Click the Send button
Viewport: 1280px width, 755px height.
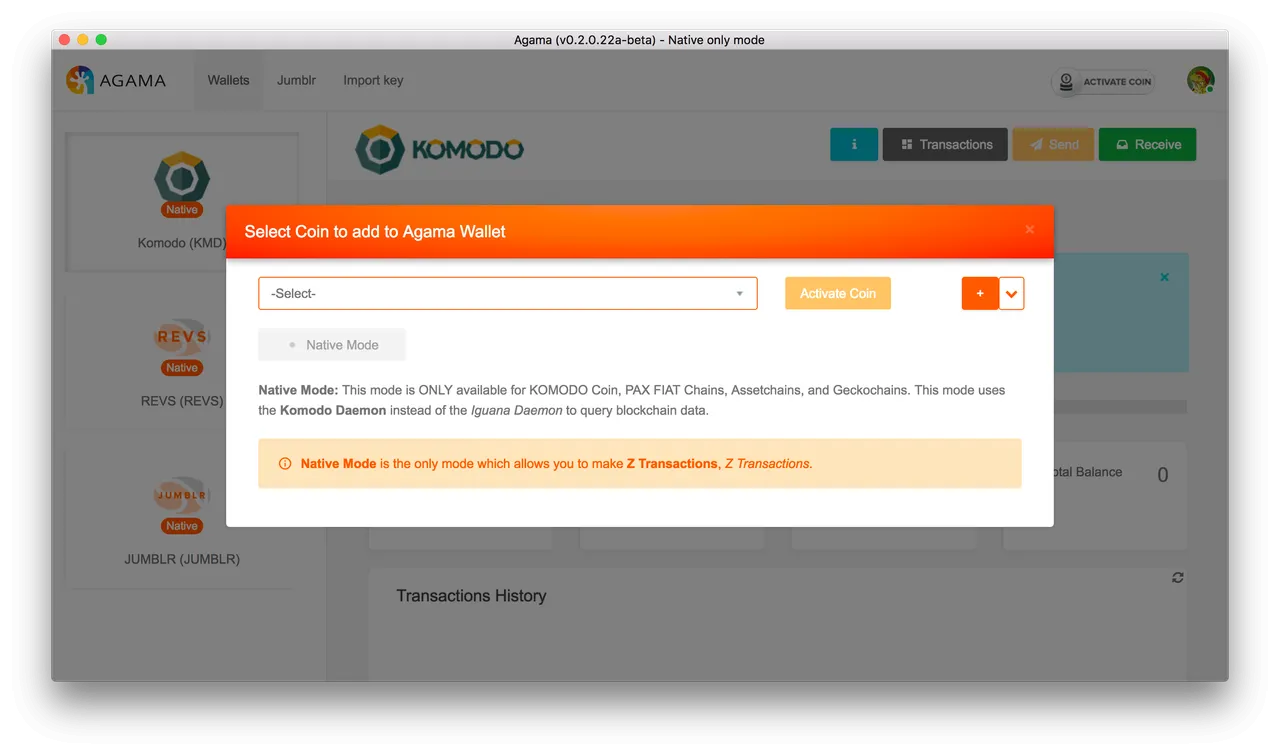1053,144
